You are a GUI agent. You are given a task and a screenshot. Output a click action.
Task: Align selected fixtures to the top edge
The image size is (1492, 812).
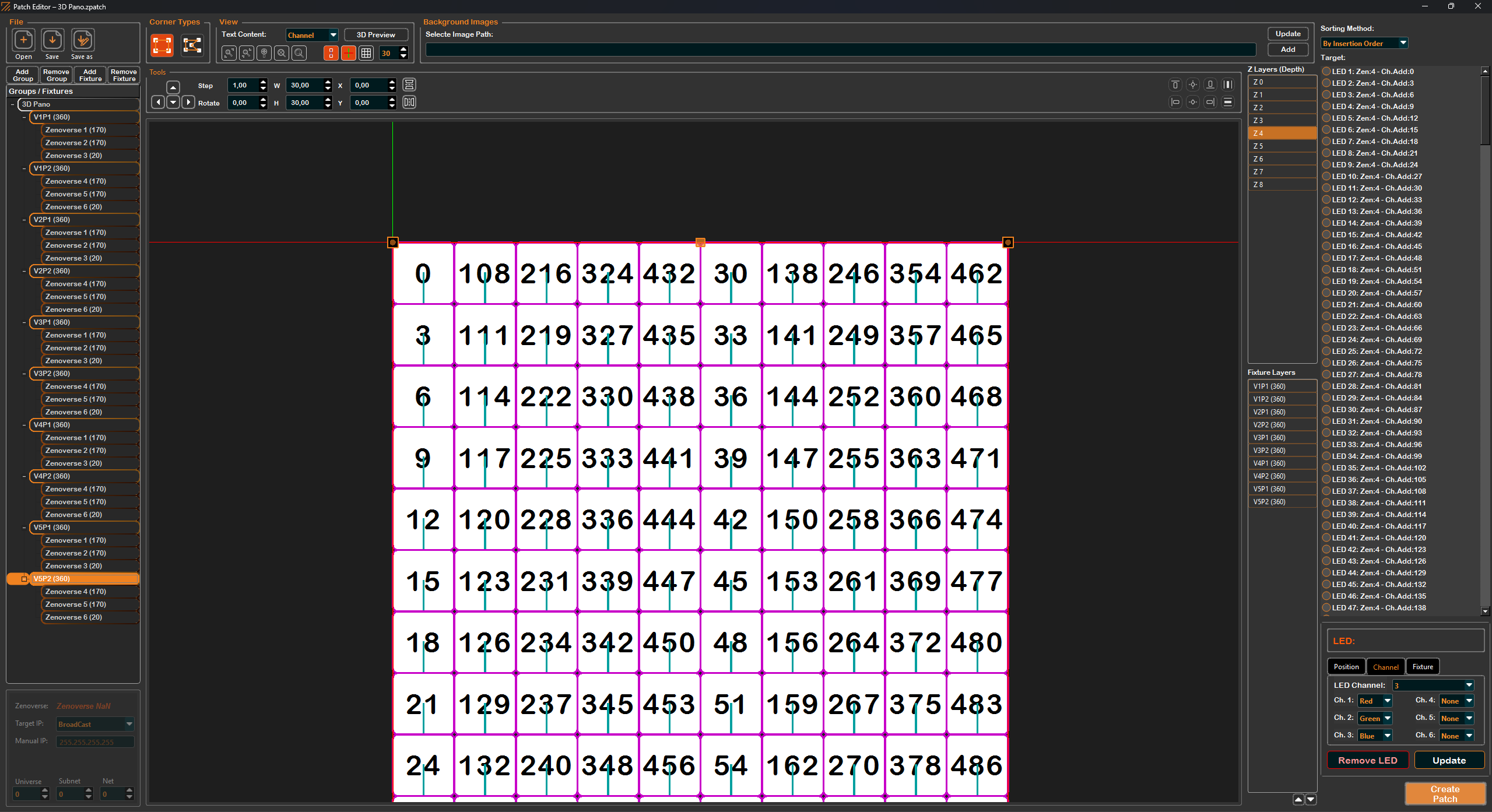pos(1175,85)
